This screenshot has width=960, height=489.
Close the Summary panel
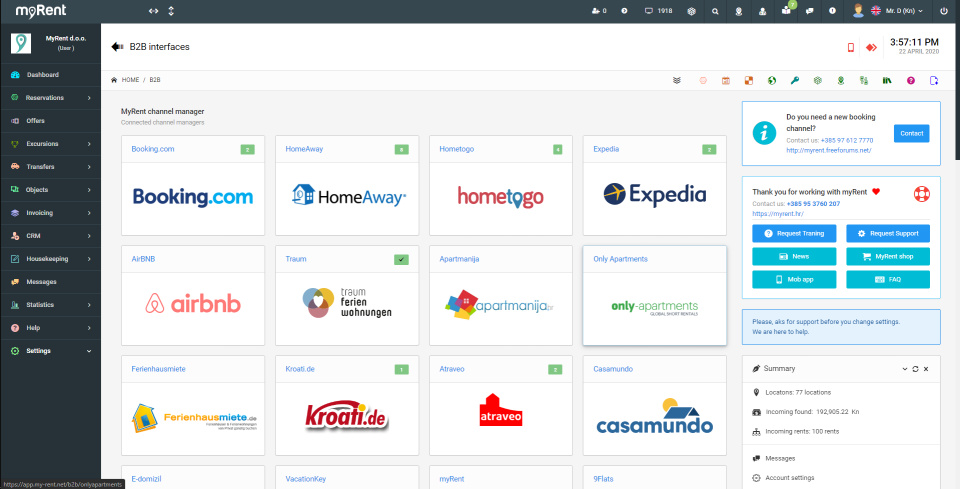tap(926, 369)
